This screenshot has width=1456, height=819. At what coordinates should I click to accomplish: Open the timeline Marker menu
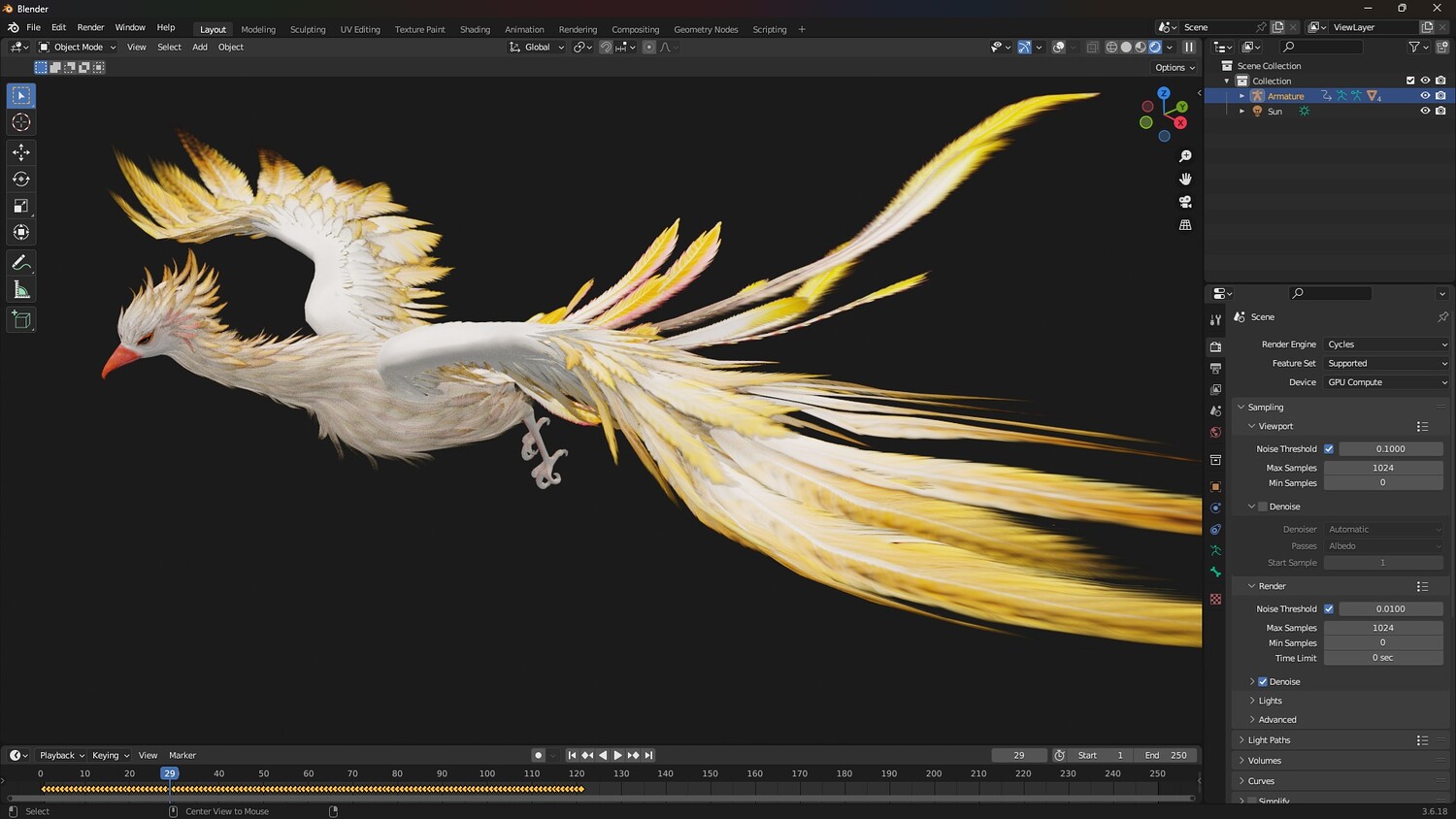182,755
